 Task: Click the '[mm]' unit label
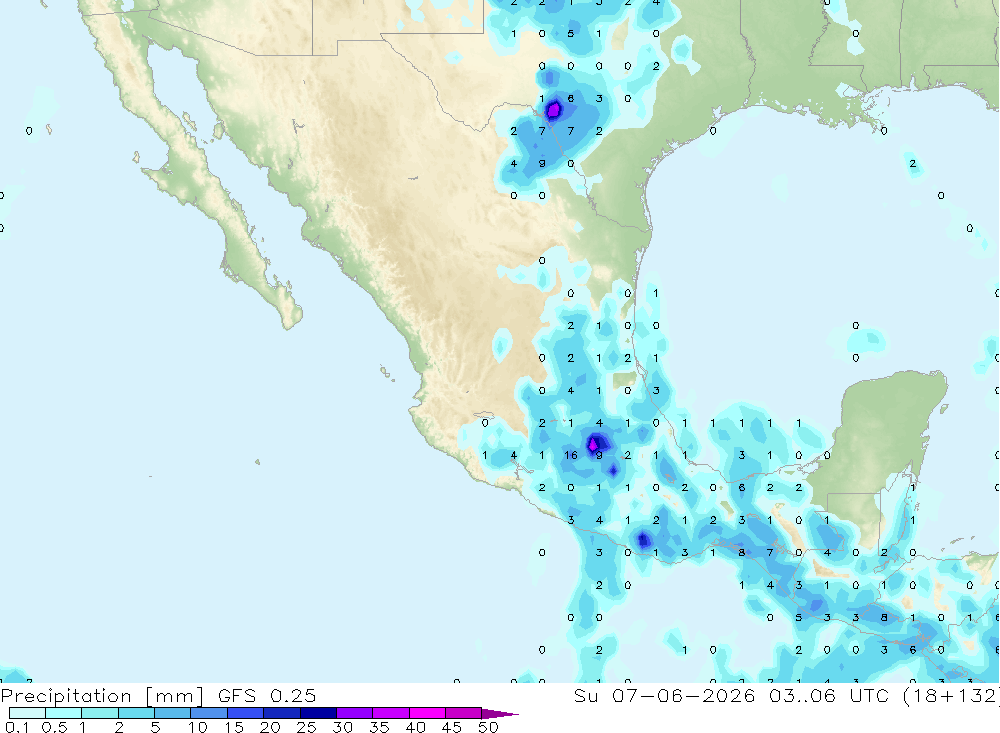[175, 696]
